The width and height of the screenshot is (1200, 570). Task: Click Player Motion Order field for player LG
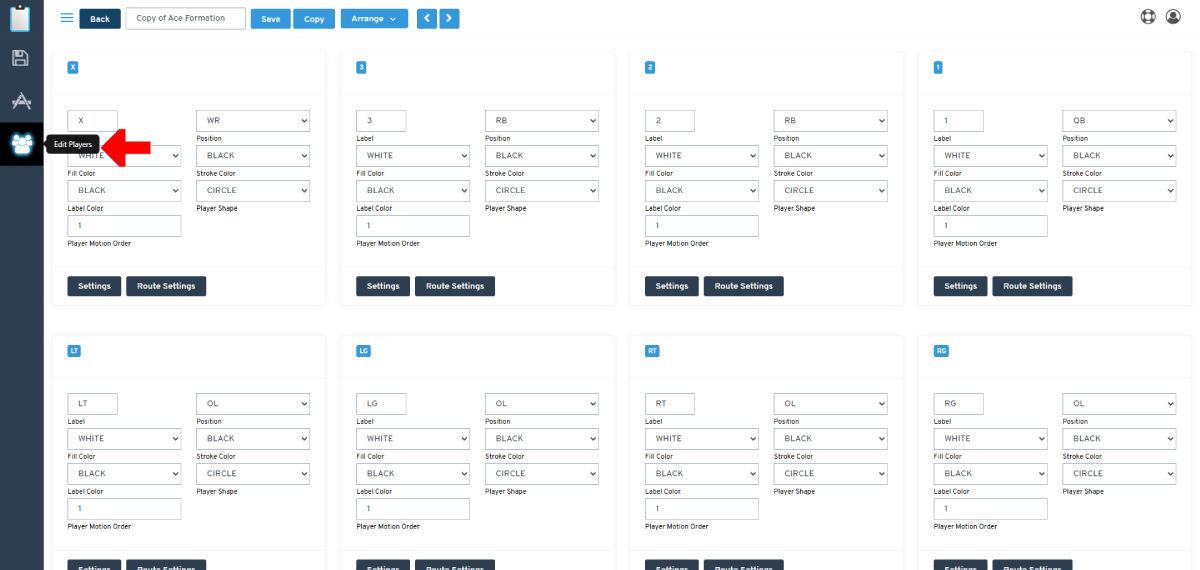click(x=413, y=509)
